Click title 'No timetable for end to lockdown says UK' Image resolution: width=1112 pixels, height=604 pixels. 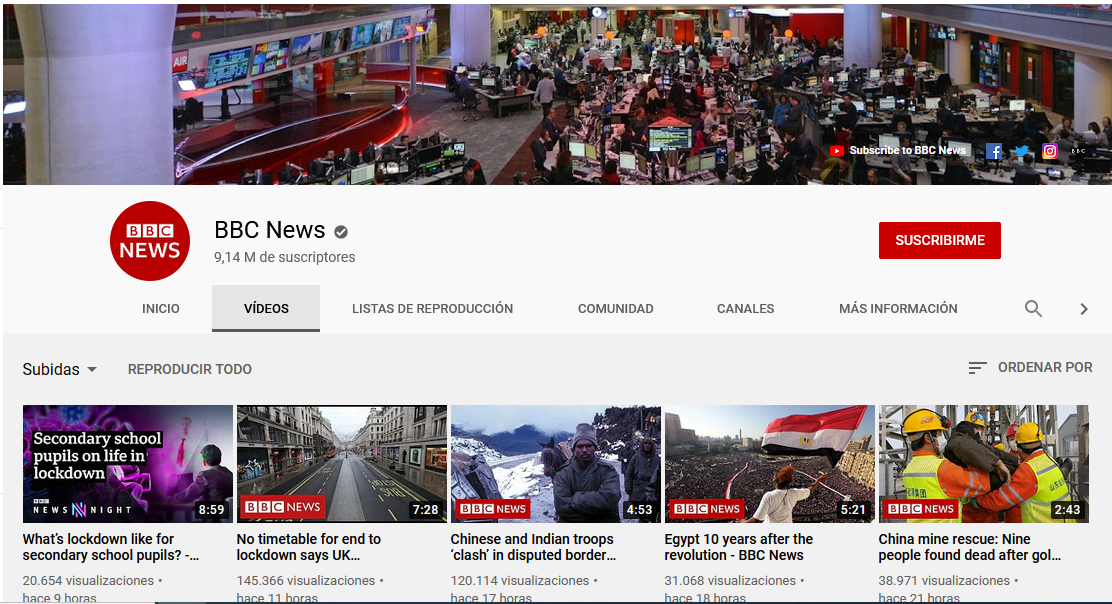308,547
